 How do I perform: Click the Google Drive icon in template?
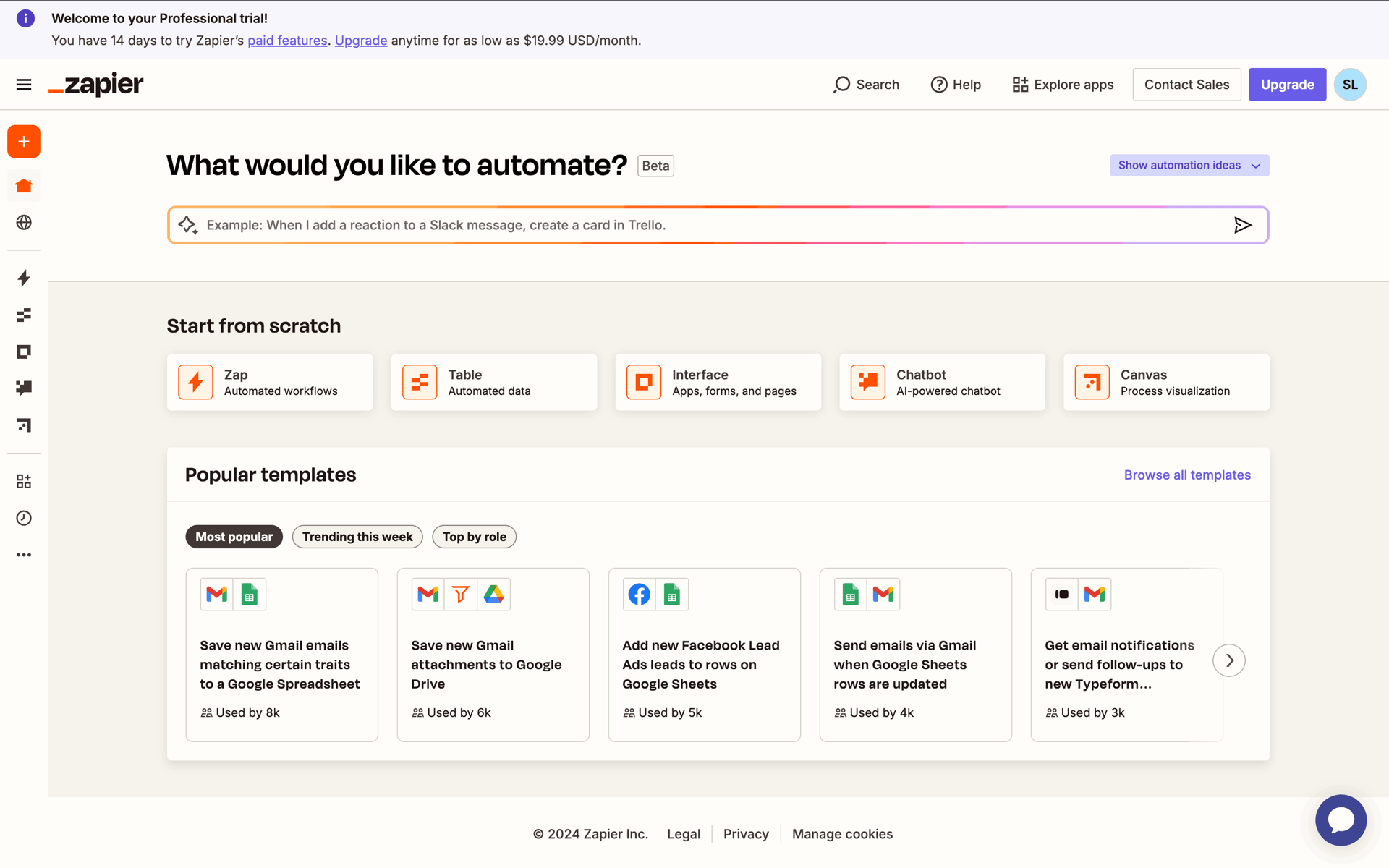[x=494, y=595]
